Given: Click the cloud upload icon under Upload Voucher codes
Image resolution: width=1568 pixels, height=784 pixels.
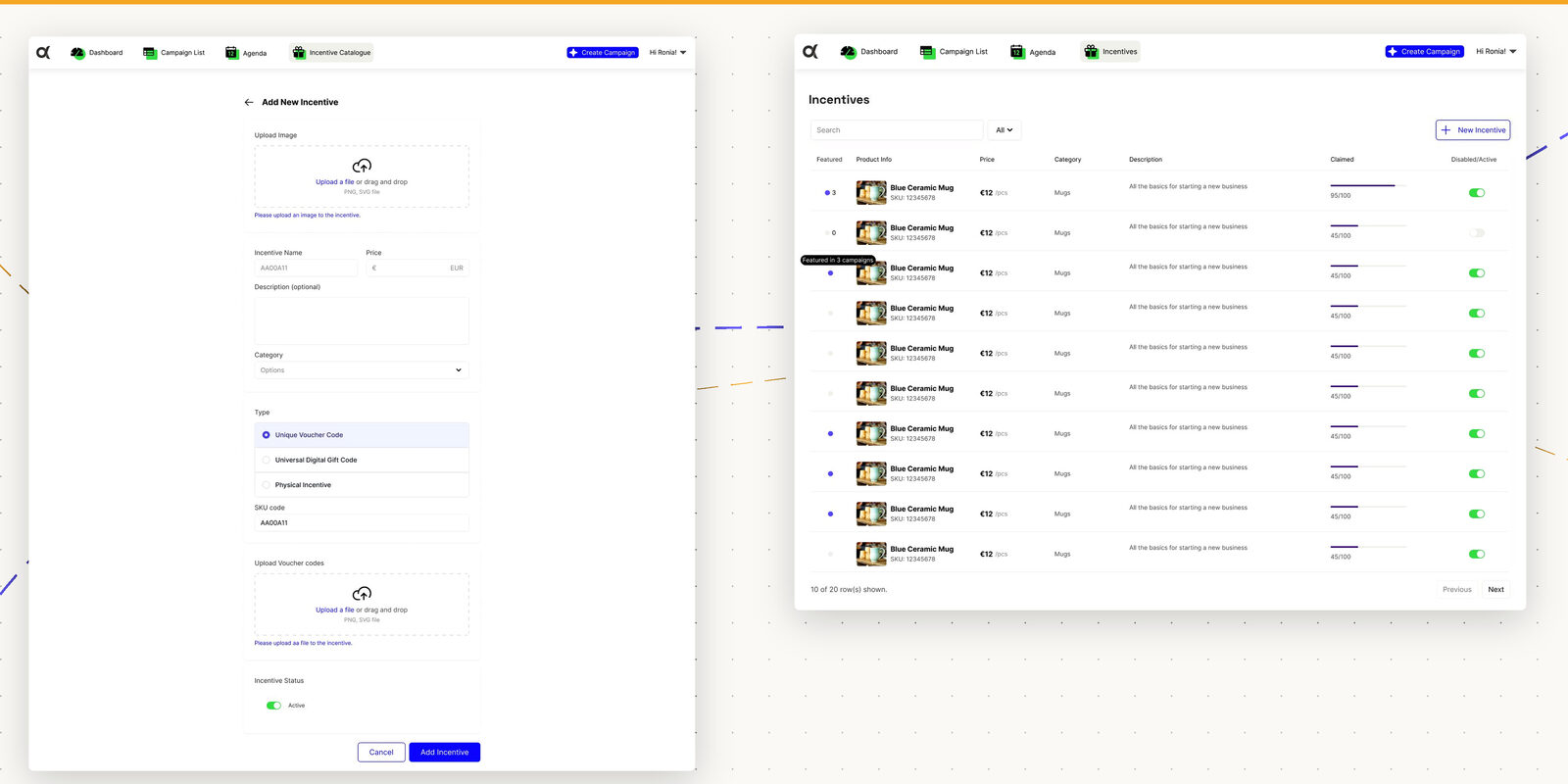Looking at the screenshot, I should coord(362,594).
